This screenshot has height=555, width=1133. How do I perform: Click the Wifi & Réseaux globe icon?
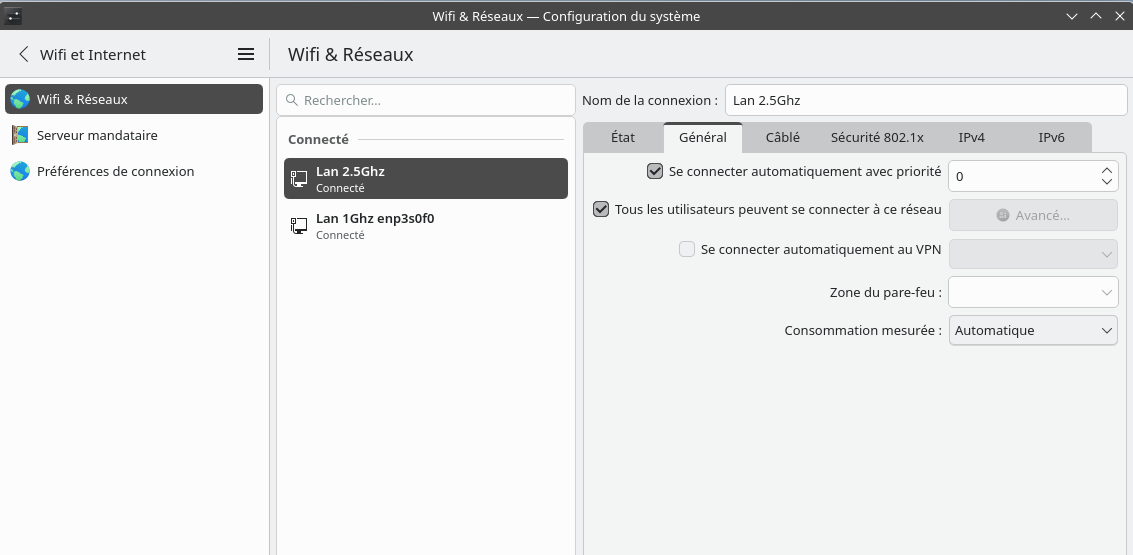click(x=20, y=99)
